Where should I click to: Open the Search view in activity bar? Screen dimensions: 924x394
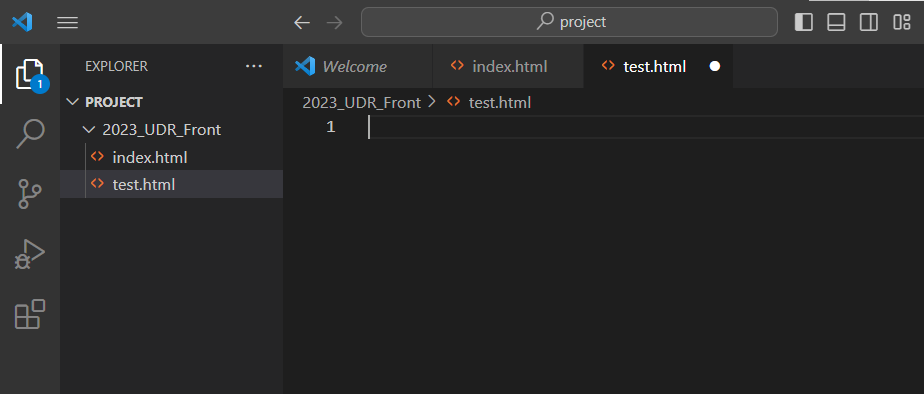[x=30, y=134]
